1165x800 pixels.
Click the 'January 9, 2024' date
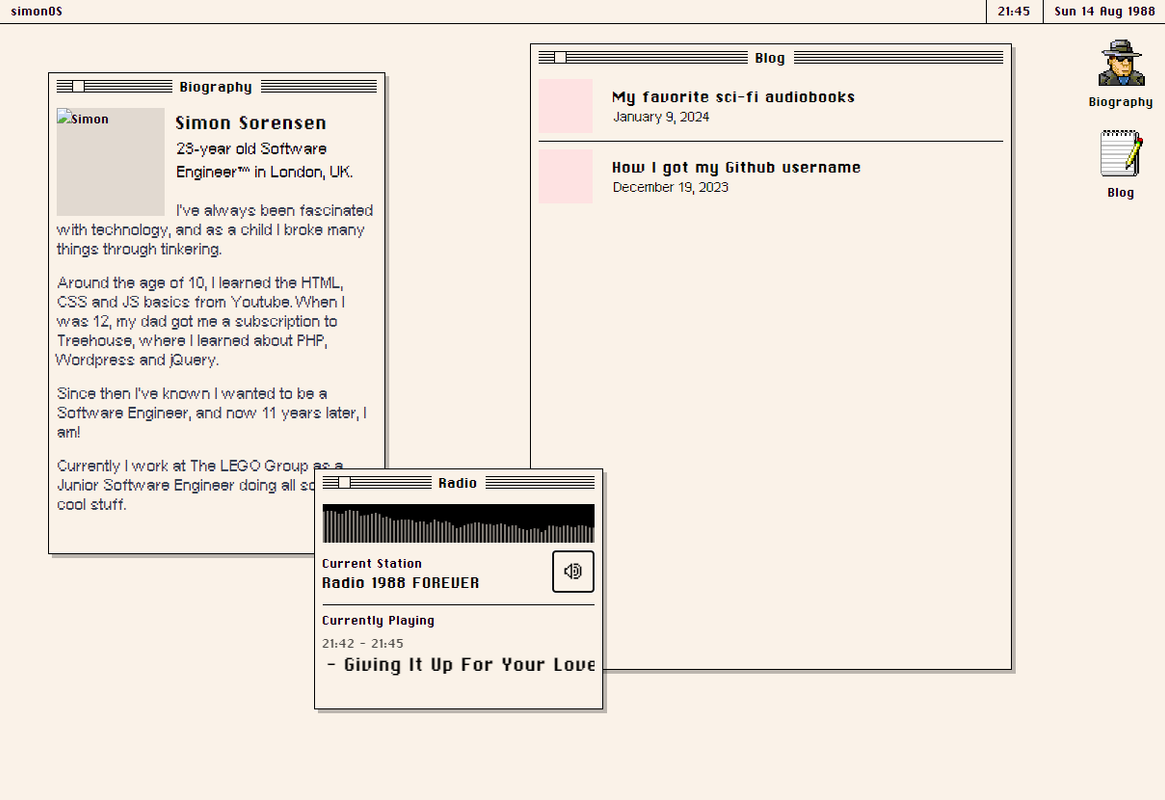pos(661,117)
